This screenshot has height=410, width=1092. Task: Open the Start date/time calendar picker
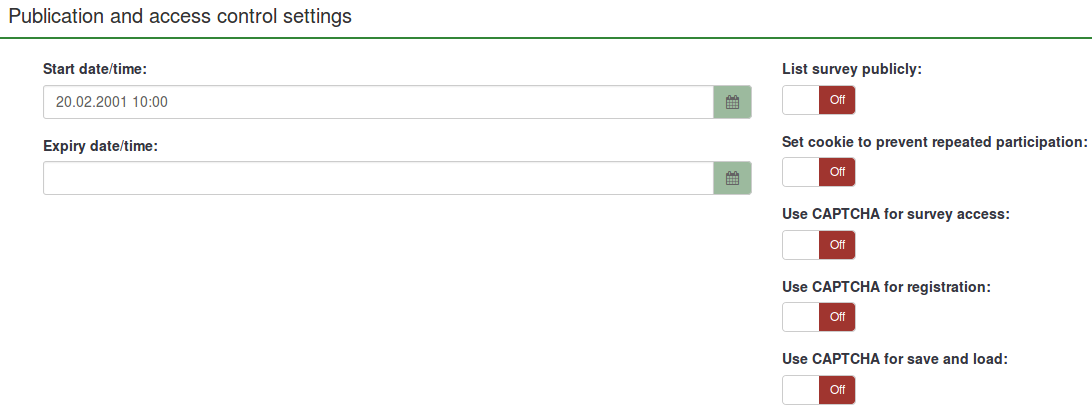coord(732,102)
